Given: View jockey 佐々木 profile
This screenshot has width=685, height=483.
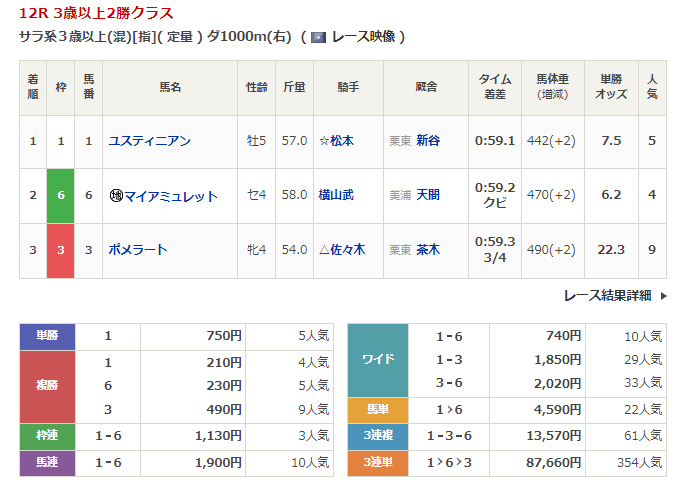Looking at the screenshot, I should 347,250.
